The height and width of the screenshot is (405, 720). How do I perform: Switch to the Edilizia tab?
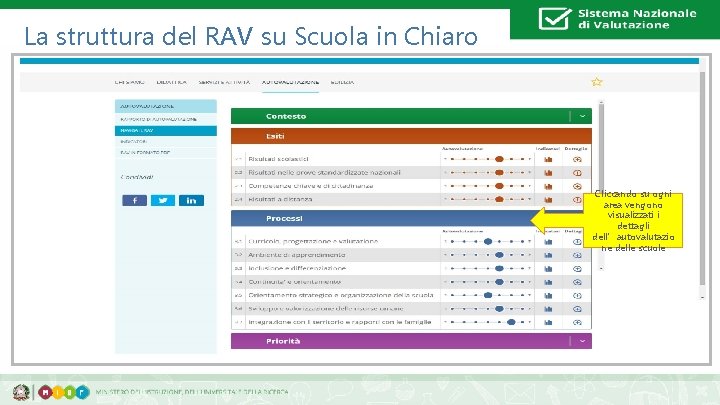[x=342, y=82]
